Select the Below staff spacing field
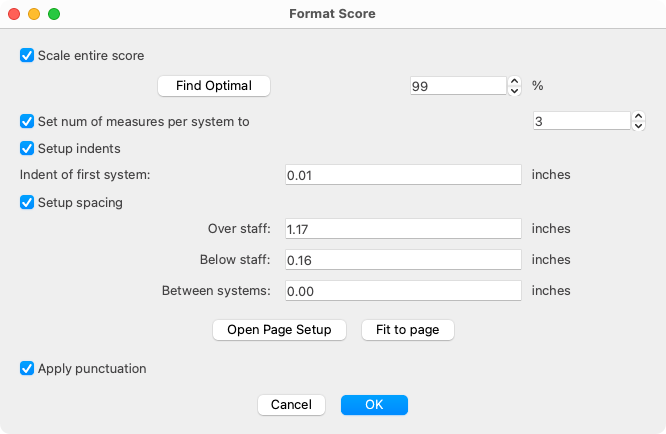The height and width of the screenshot is (434, 666). coord(403,259)
